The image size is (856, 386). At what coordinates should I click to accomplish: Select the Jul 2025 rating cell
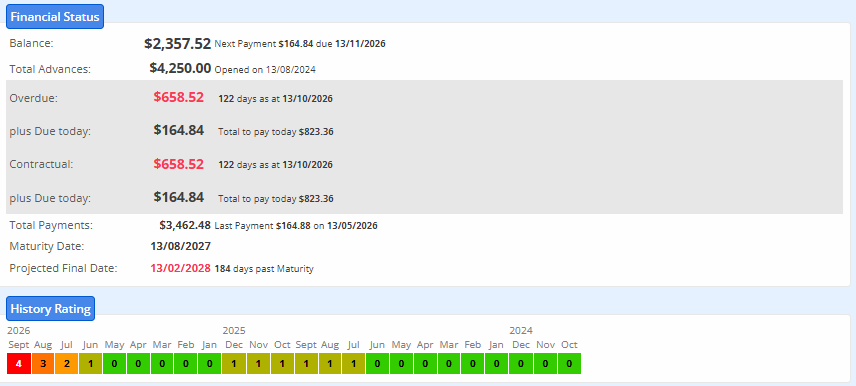354,364
